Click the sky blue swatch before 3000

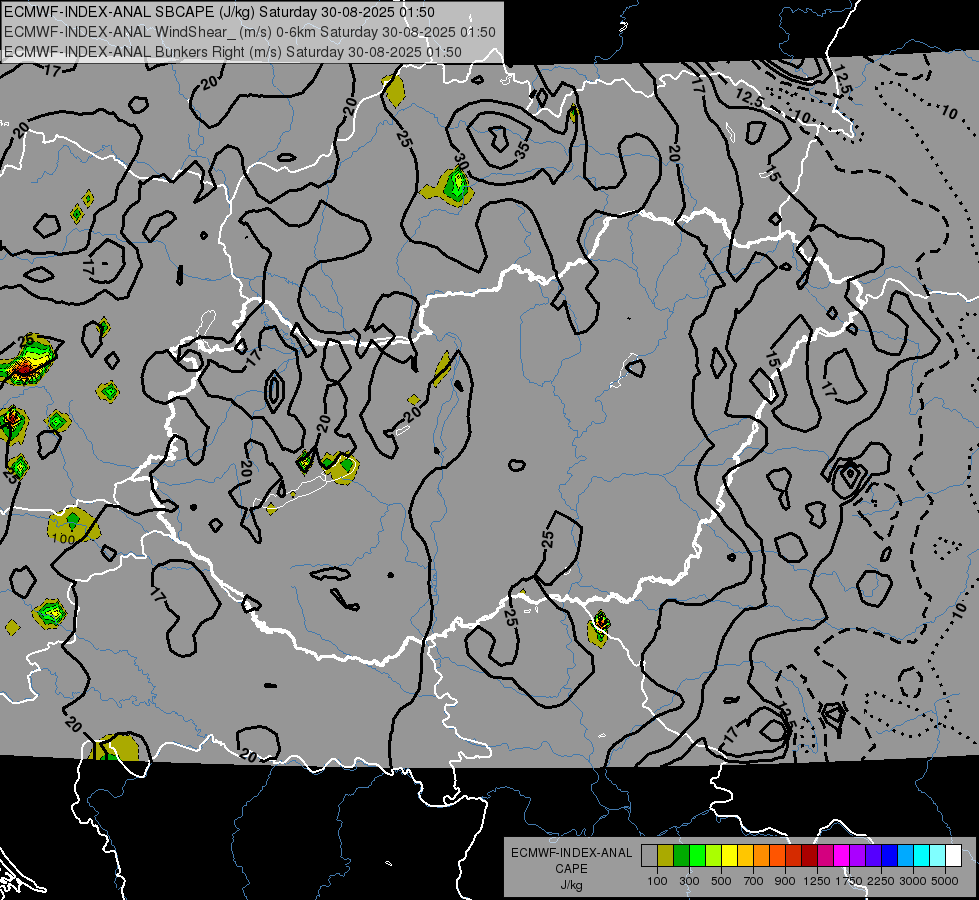[905, 856]
